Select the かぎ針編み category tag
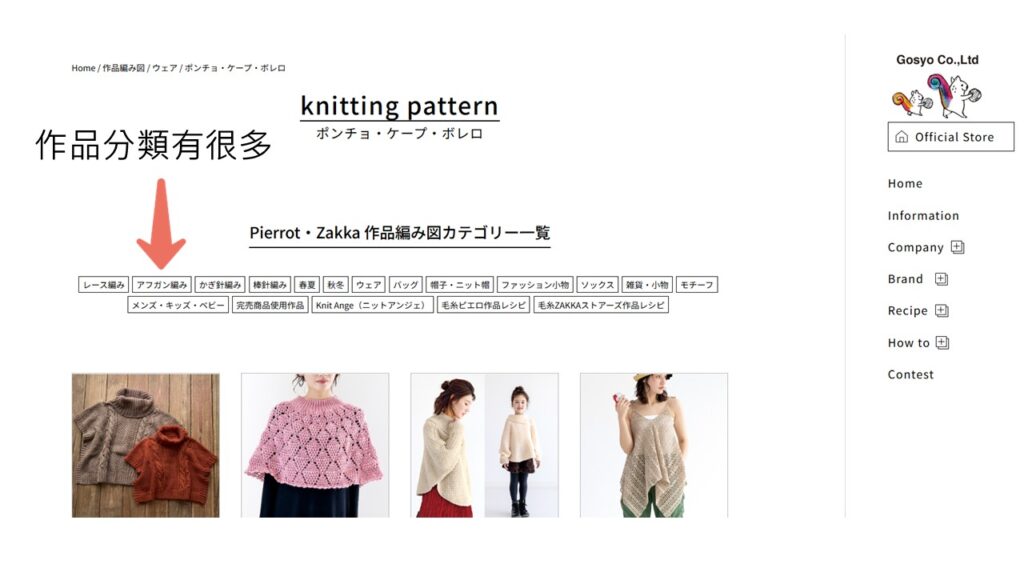The image size is (1024, 576). (220, 285)
